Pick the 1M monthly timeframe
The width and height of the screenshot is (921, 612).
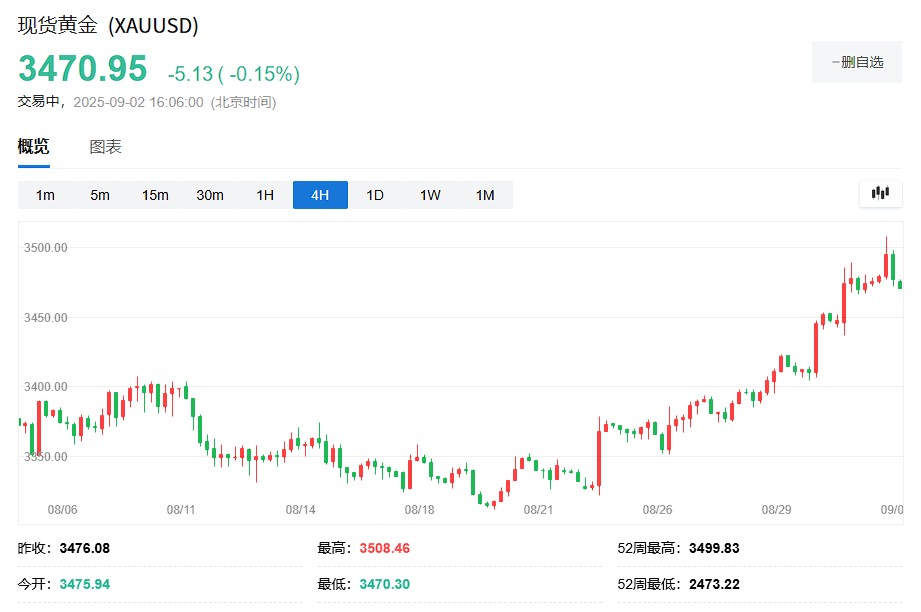click(x=485, y=195)
